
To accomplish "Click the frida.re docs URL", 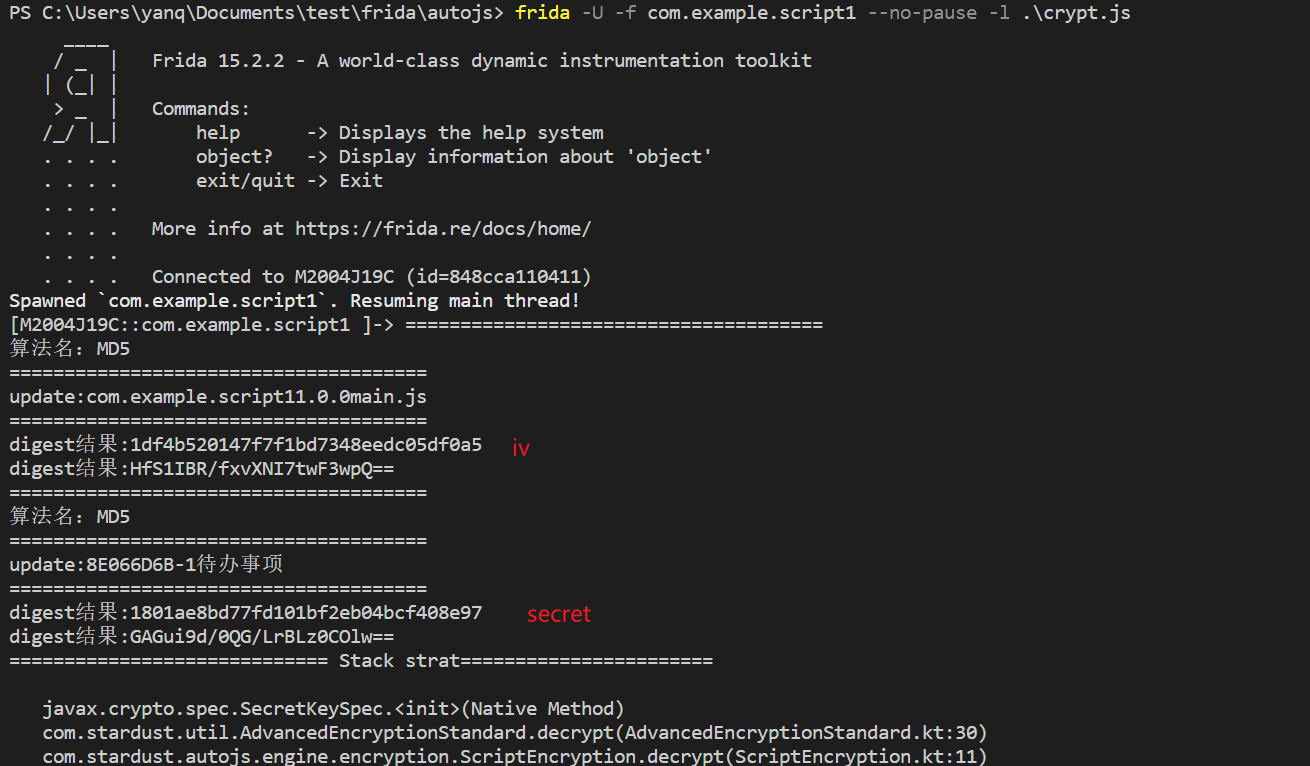I will [443, 229].
